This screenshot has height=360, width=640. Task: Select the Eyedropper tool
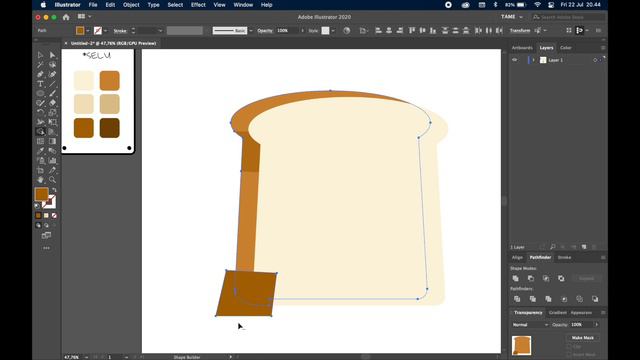[40, 151]
